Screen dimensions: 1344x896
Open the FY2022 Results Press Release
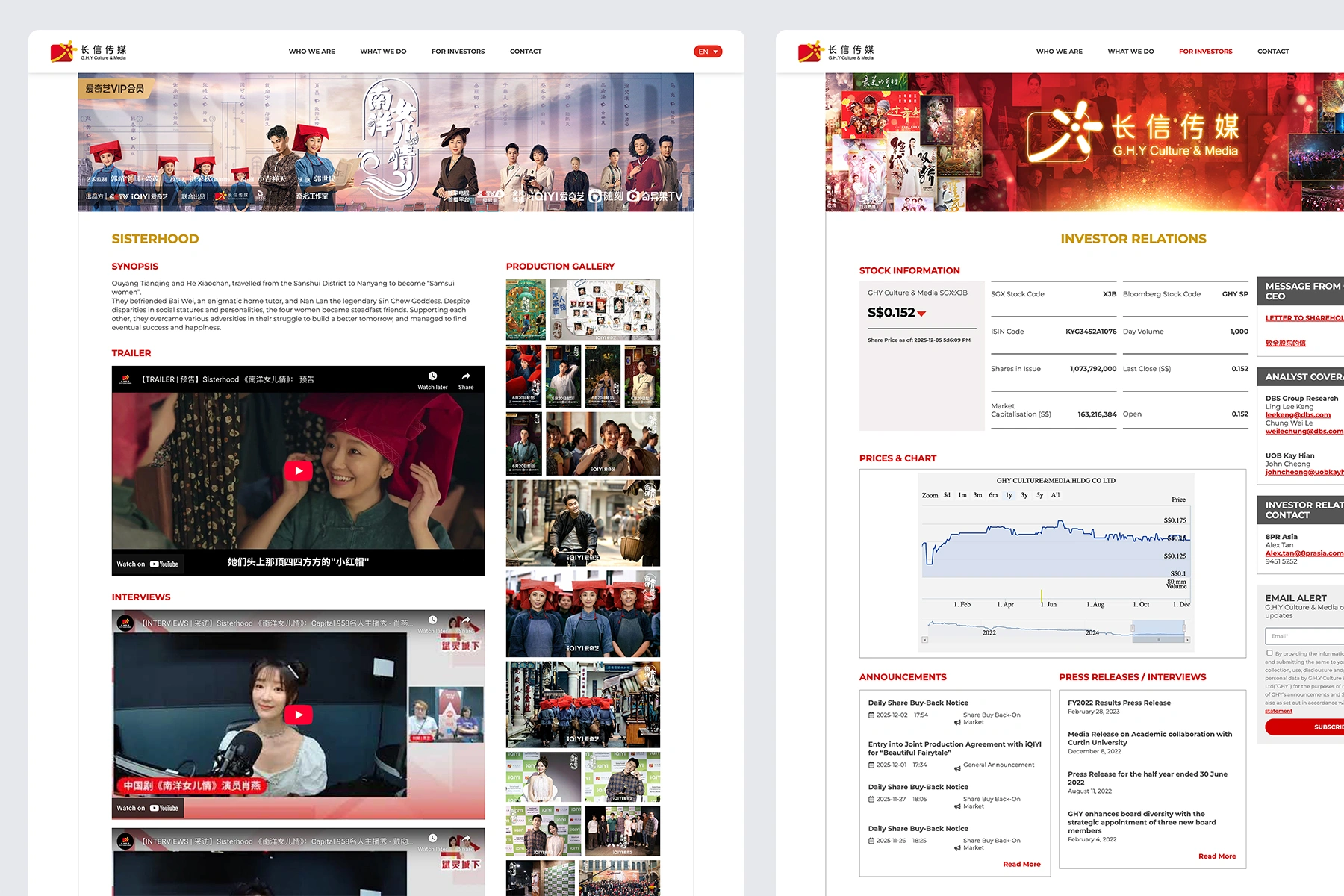tap(1119, 703)
